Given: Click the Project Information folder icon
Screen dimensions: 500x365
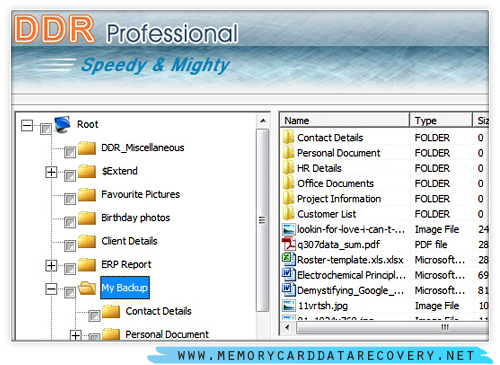Looking at the screenshot, I should point(288,199).
